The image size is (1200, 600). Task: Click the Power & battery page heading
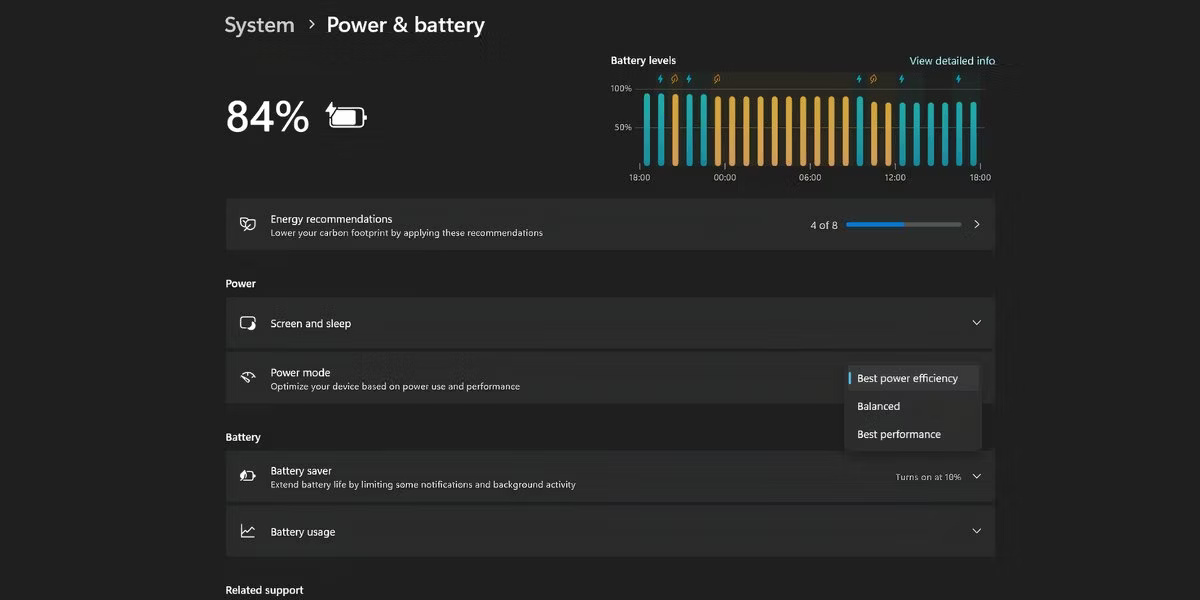[x=406, y=25]
